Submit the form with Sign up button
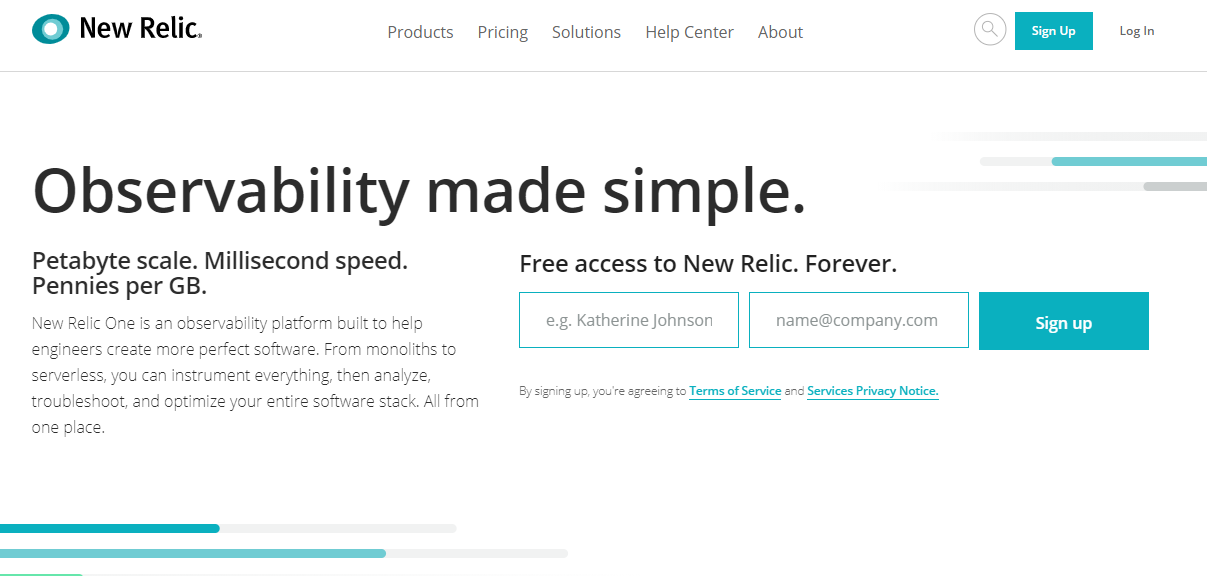This screenshot has height=576, width=1207. point(1063,321)
